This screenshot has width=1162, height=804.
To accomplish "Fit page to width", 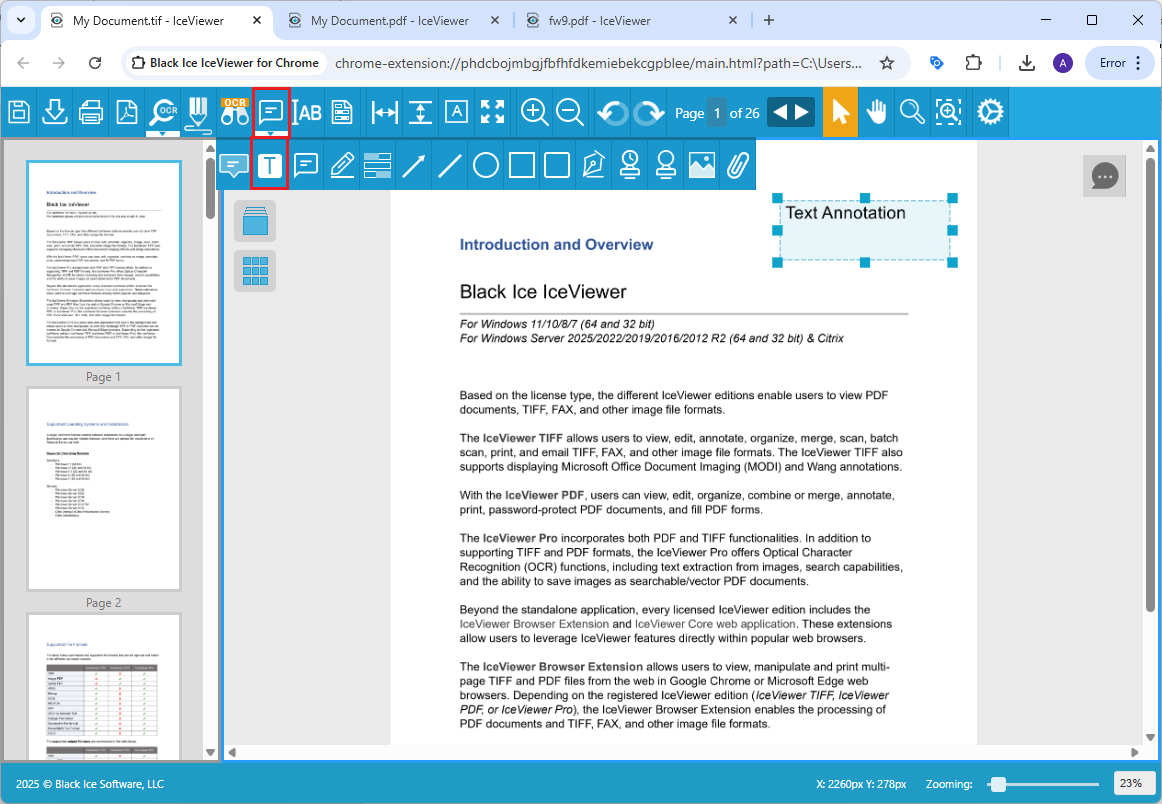I will (x=385, y=113).
